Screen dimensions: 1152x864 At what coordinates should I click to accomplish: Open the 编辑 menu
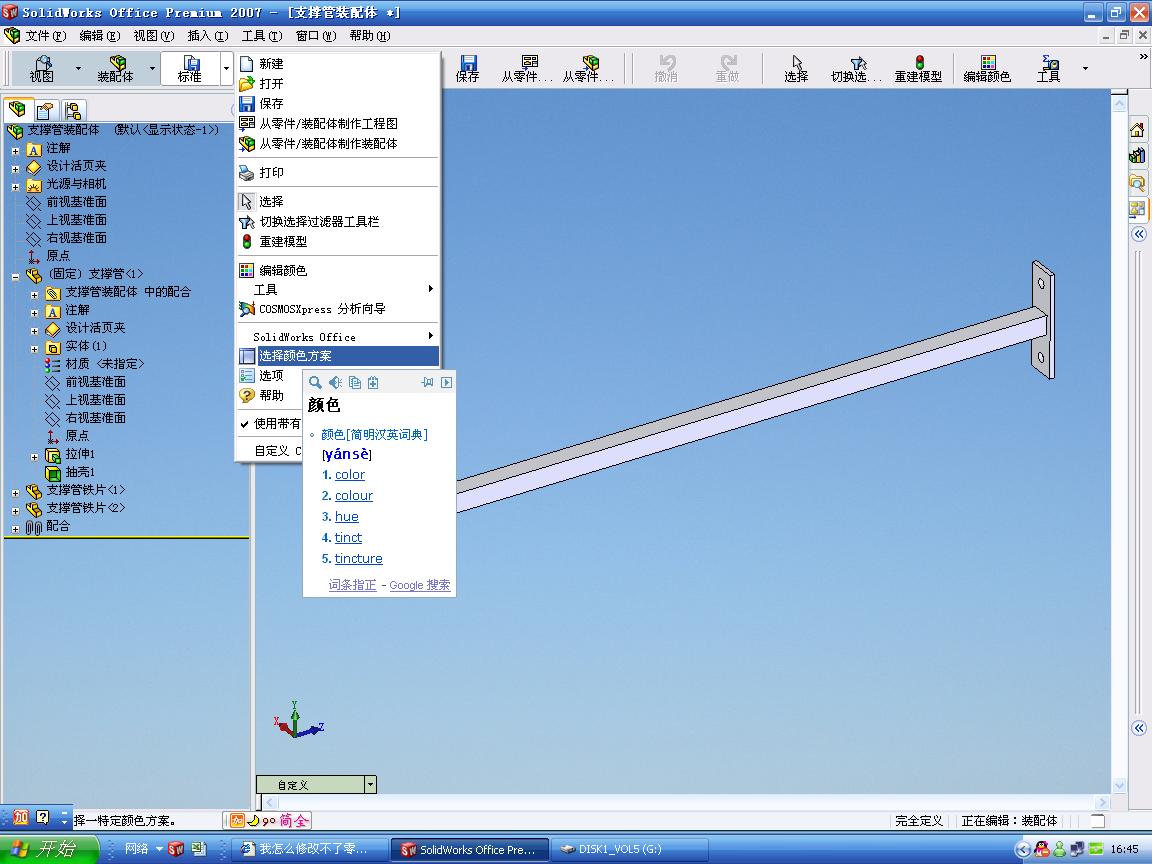tap(99, 35)
